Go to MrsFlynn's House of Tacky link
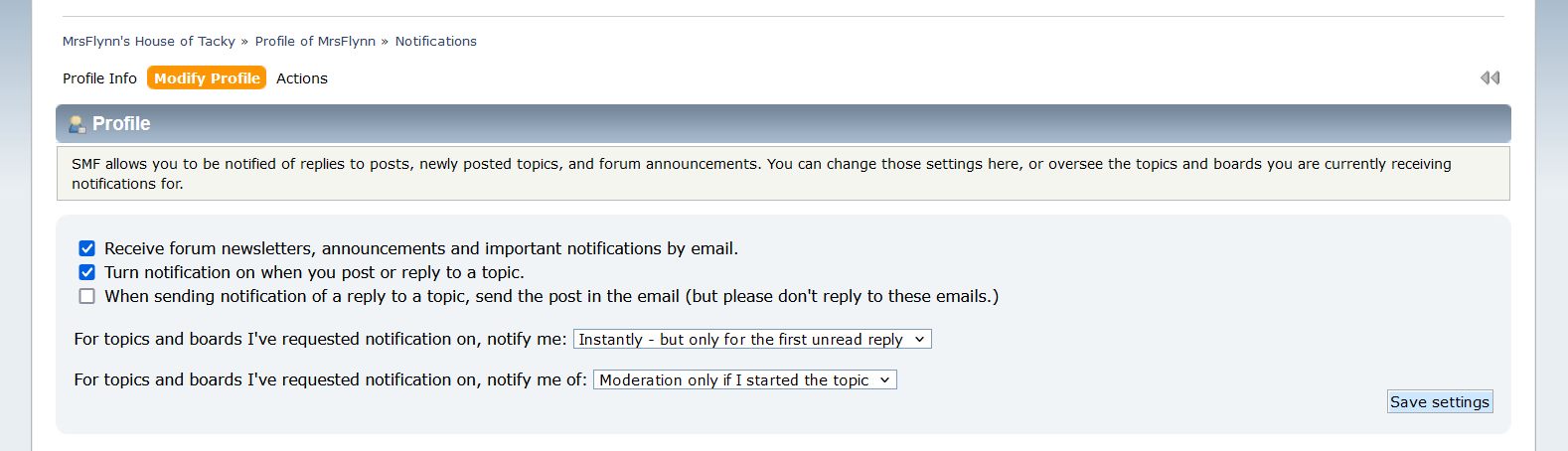This screenshot has width=1568, height=451. pyautogui.click(x=149, y=41)
